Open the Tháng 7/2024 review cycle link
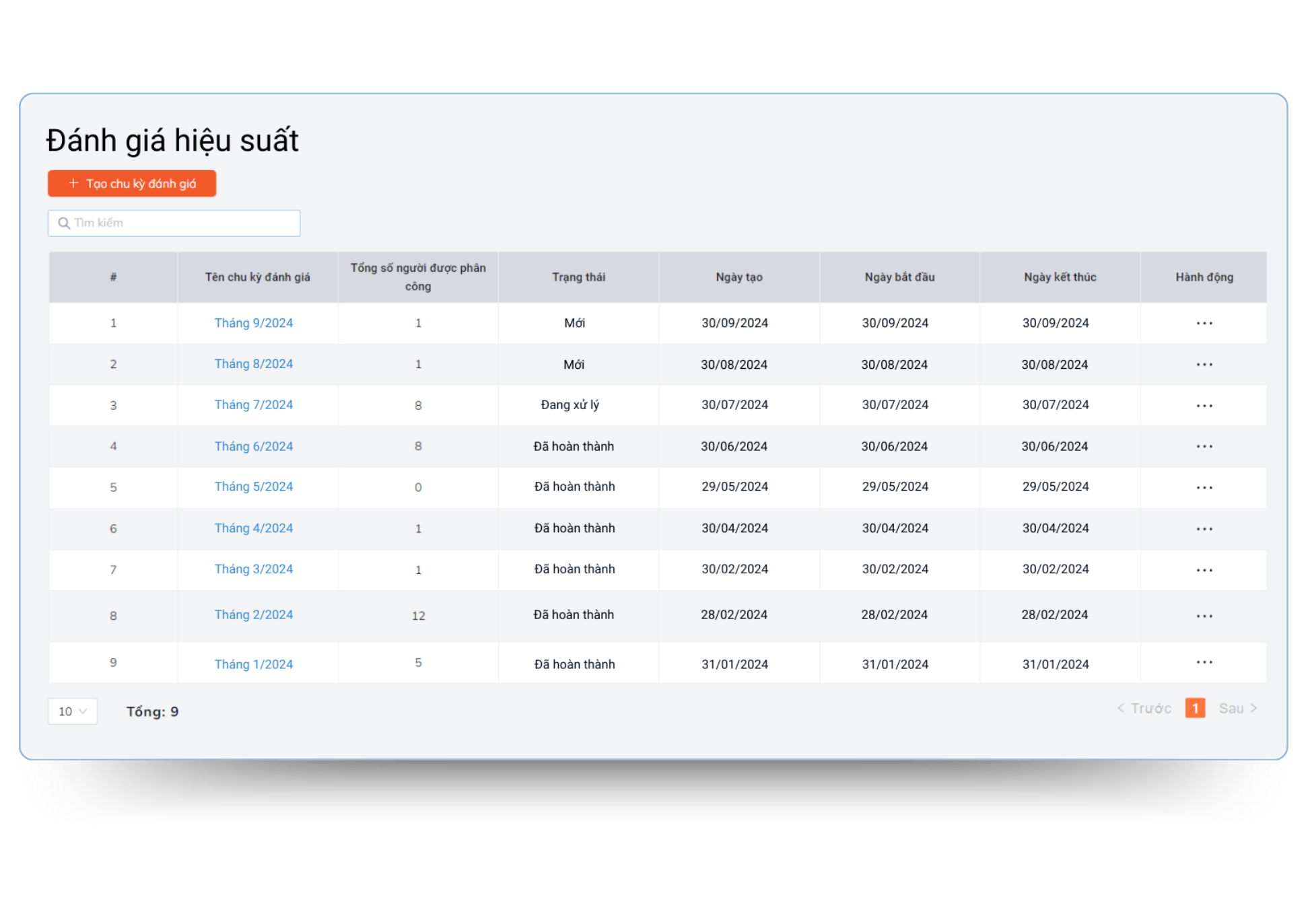The image size is (1308, 924). pos(253,405)
